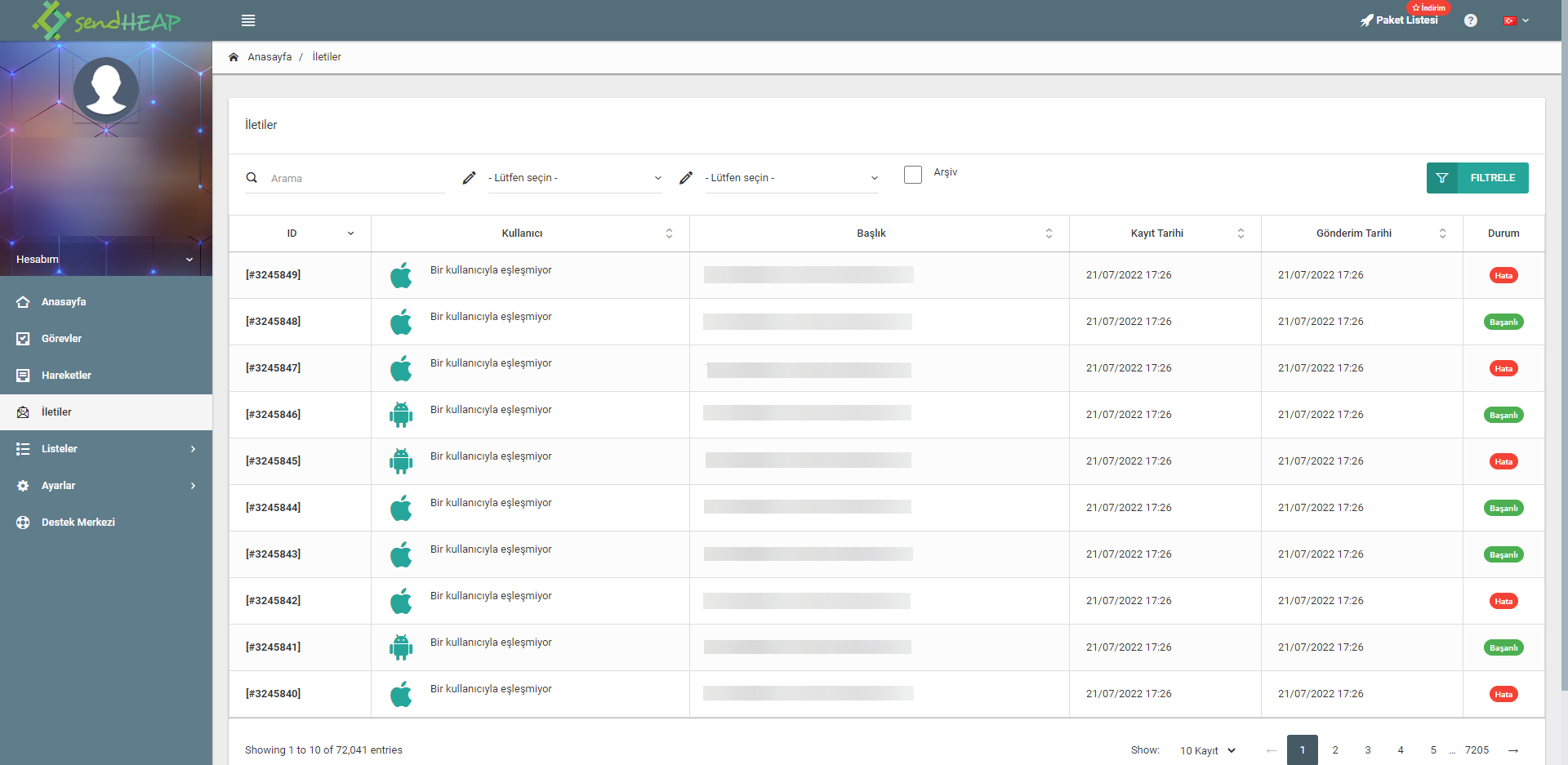Open message ID [#3245840]
This screenshot has width=1568, height=765.
pos(273,694)
